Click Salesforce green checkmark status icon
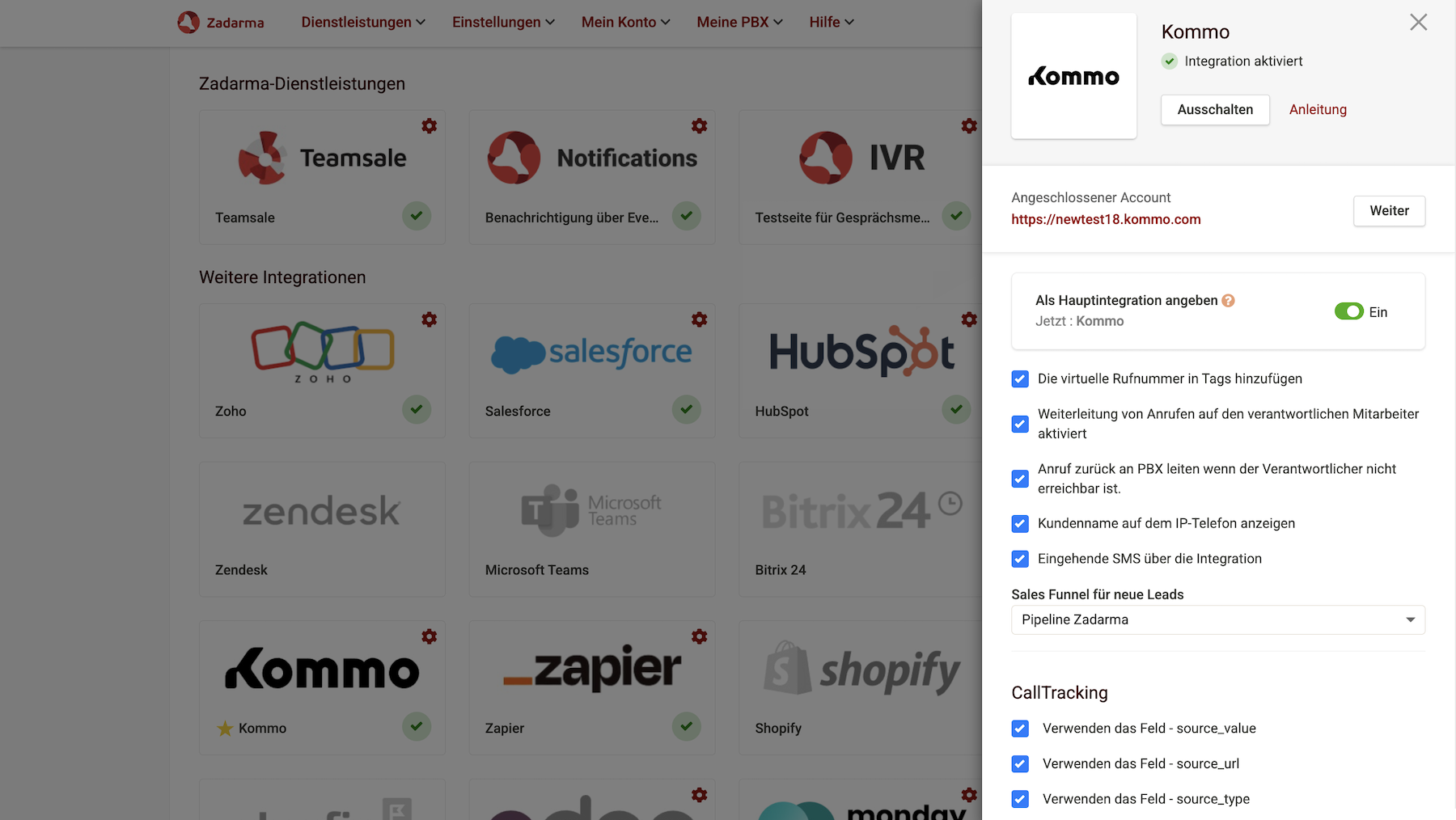Image resolution: width=1456 pixels, height=820 pixels. 687,409
